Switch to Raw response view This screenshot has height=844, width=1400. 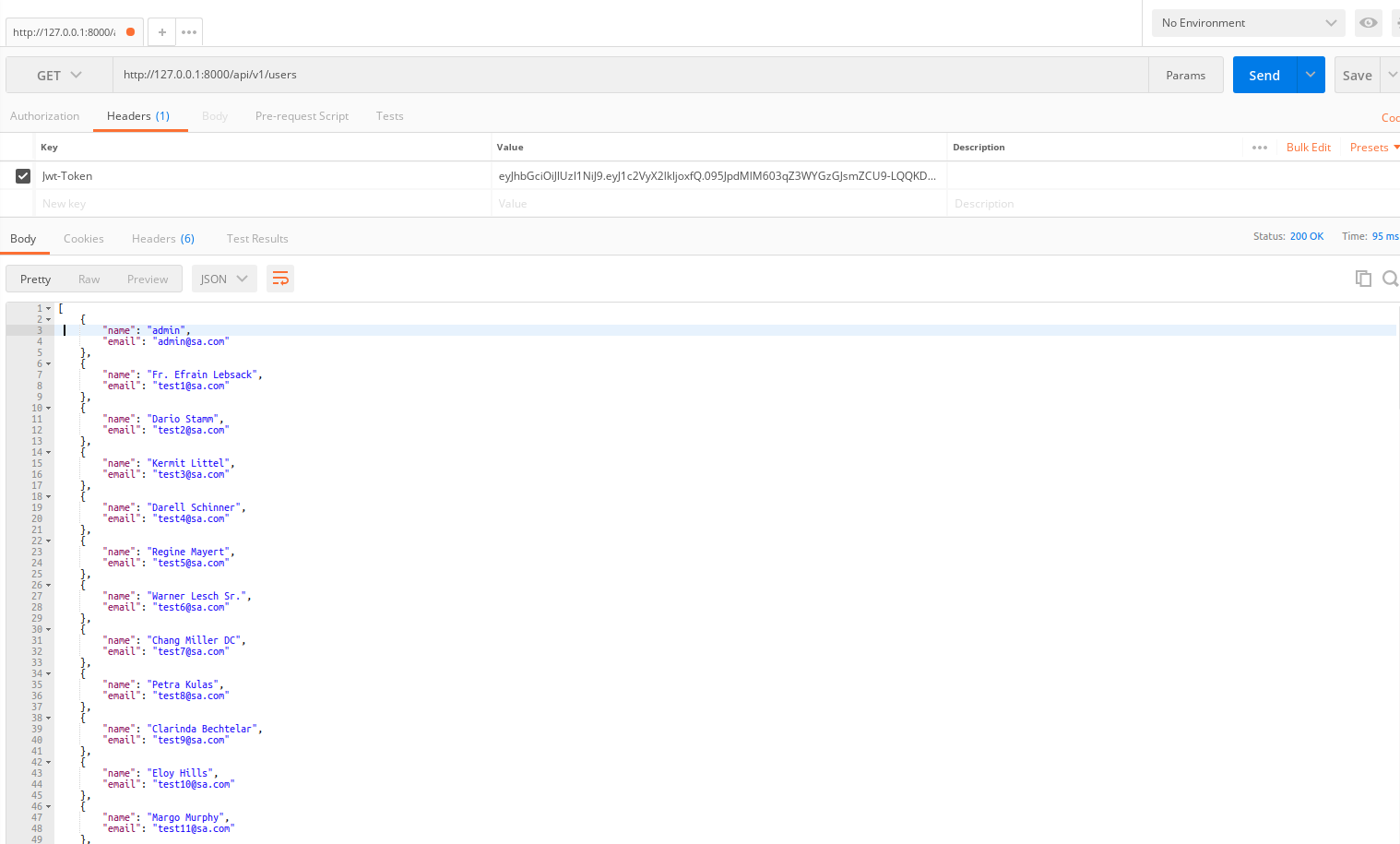(x=89, y=279)
